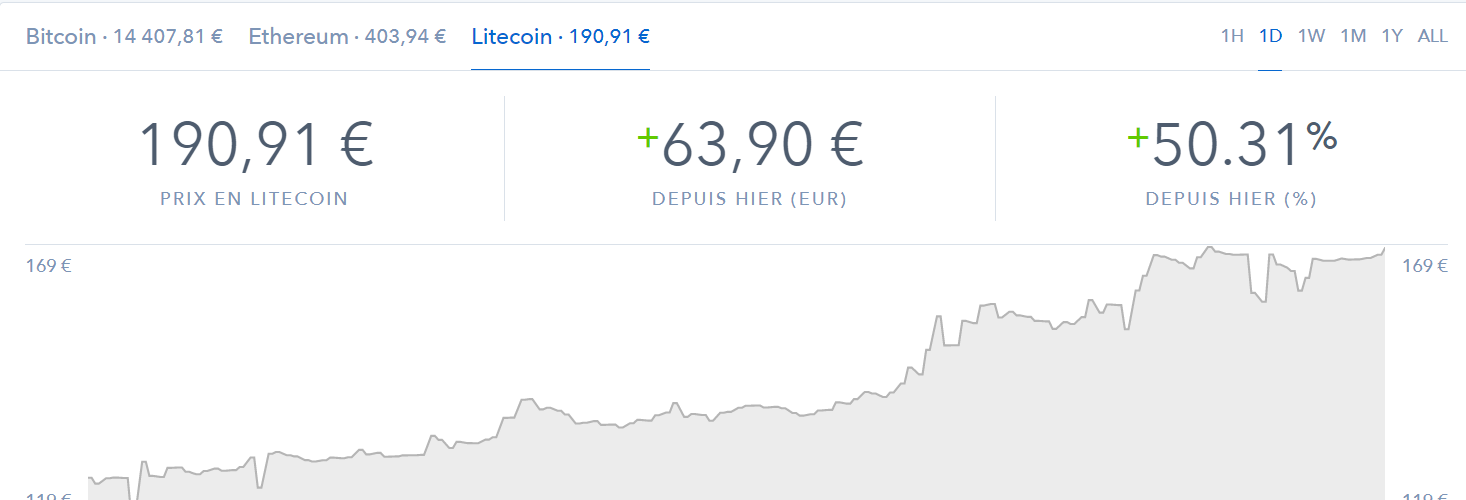Click the DEPUIS HIER (%) label
Image resolution: width=1466 pixels, height=500 pixels.
point(1231,199)
